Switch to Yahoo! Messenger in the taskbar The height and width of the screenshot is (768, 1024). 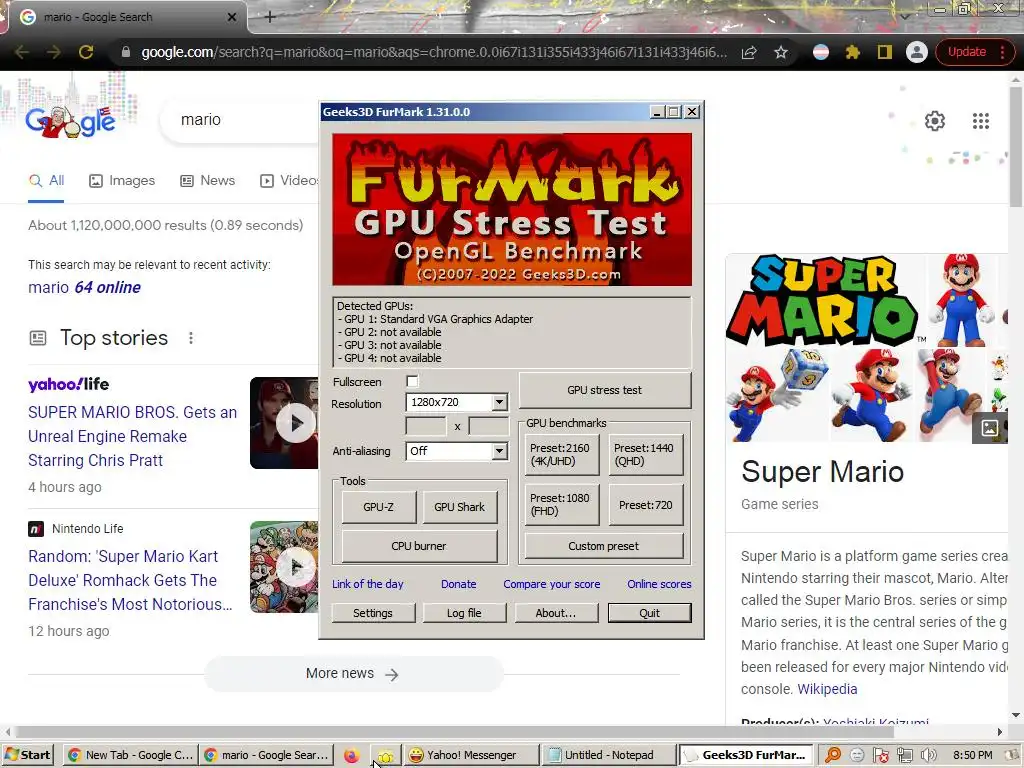tap(470, 755)
